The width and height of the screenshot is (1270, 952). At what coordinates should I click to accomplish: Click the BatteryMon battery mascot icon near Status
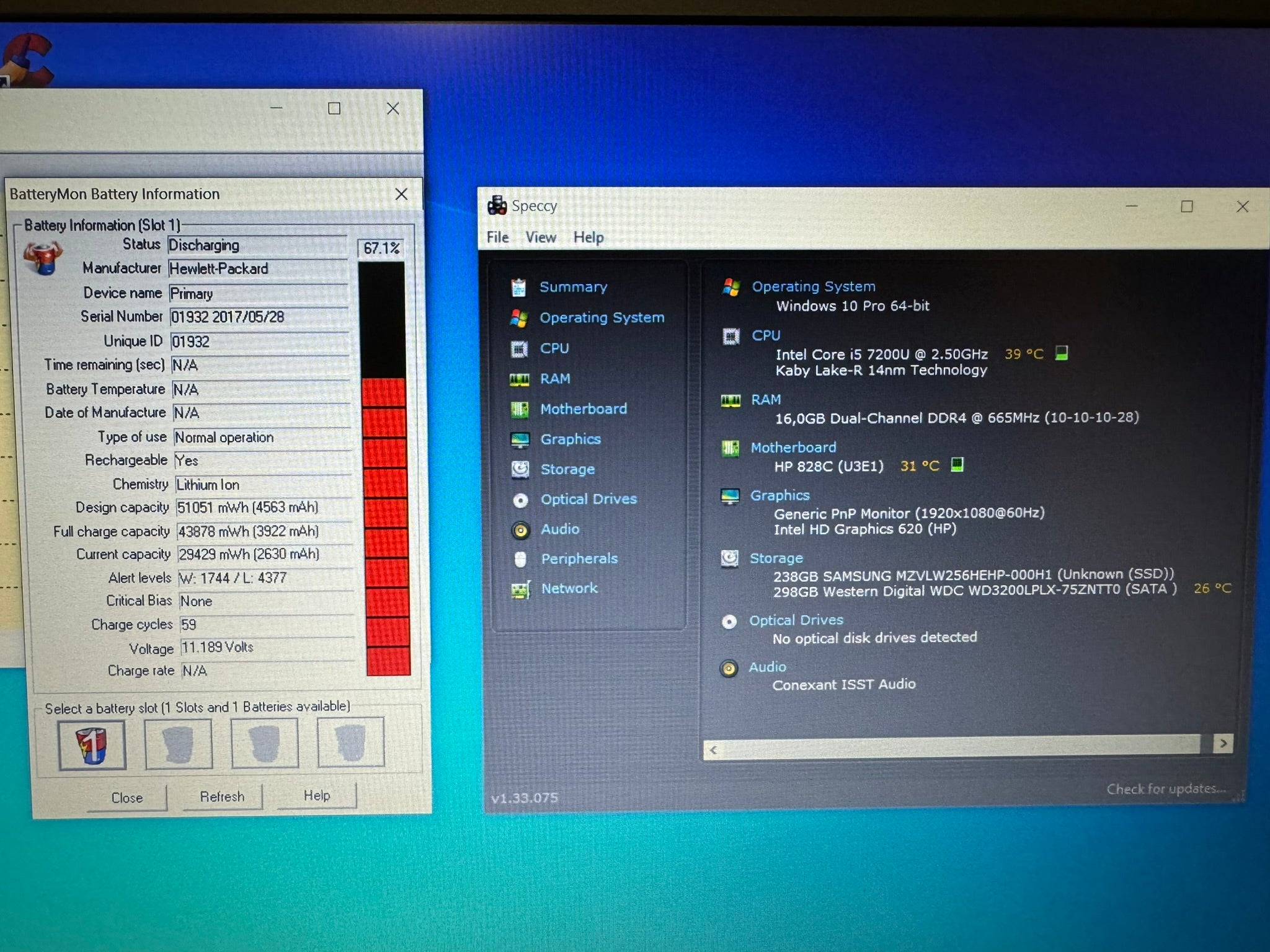tap(43, 257)
